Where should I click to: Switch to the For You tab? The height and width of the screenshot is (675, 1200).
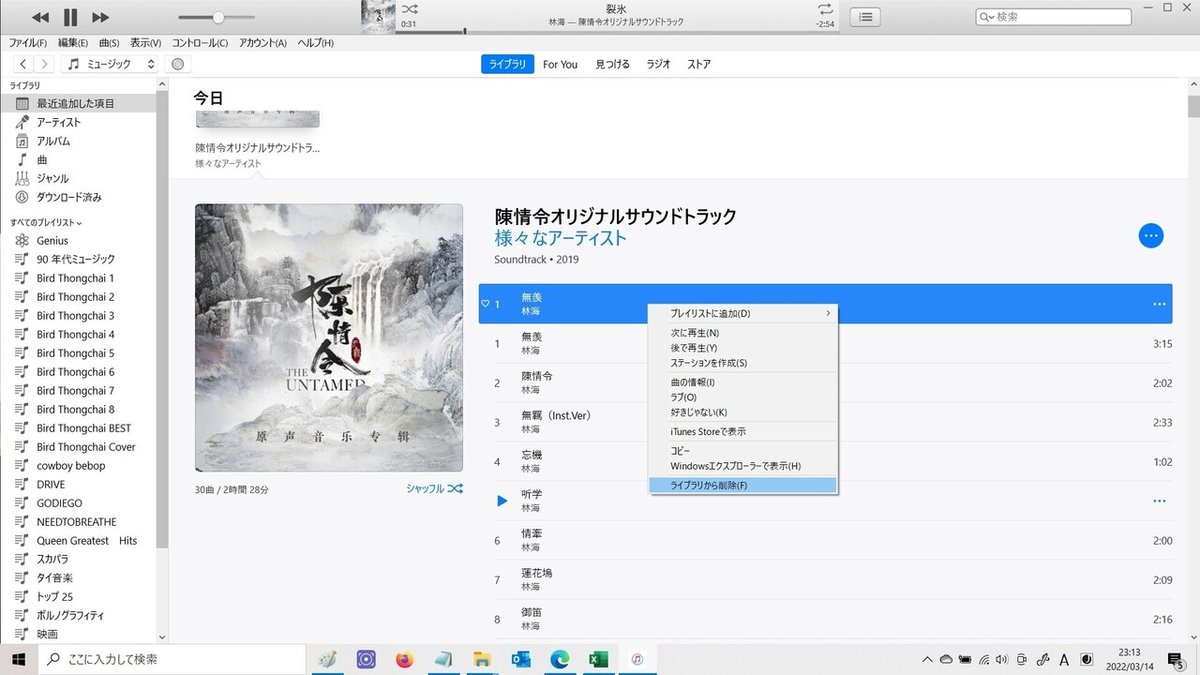pos(560,64)
